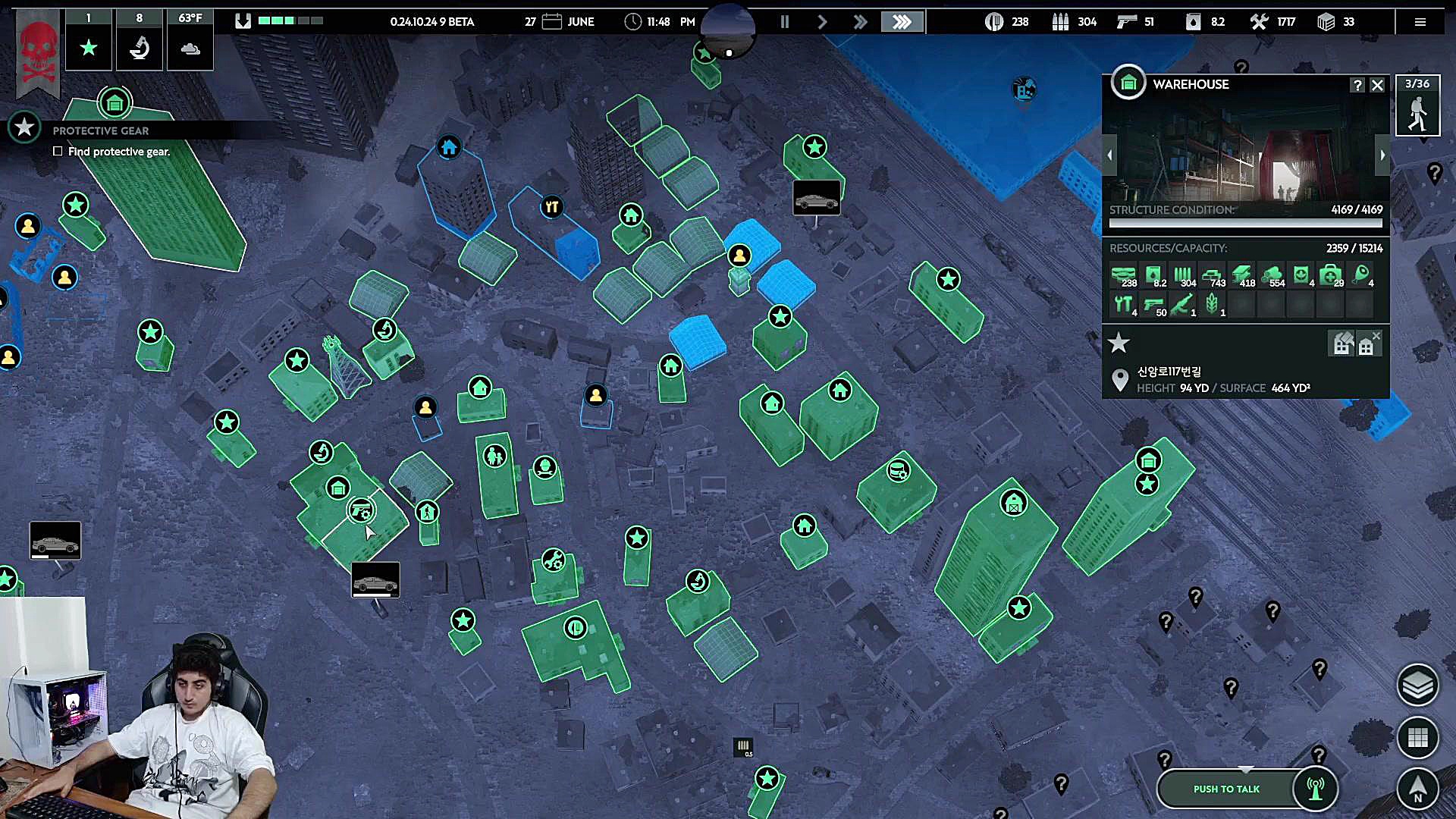Viewport: 1456px width, 819px height.
Task: Click the repurpose building hammer icon
Action: (1342, 344)
